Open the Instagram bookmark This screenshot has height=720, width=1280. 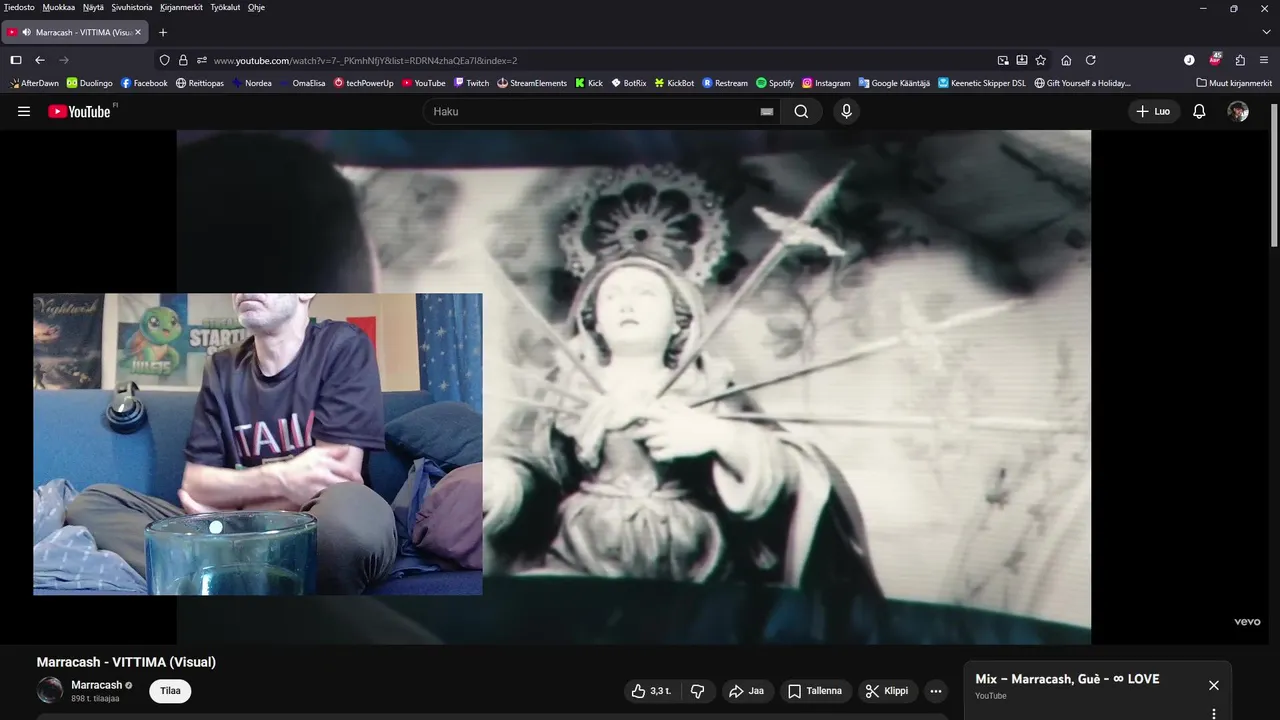[826, 83]
